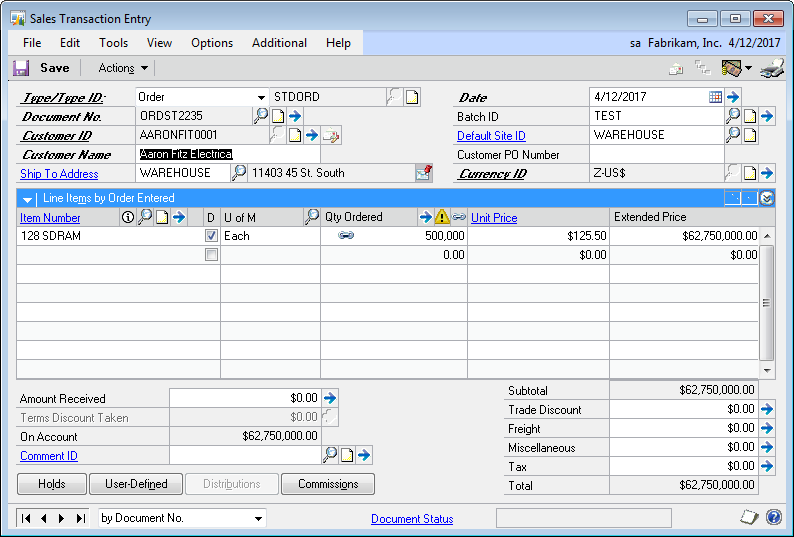Image resolution: width=794 pixels, height=537 pixels.
Task: Click the Trade Discount expansion arrow
Action: (x=767, y=409)
